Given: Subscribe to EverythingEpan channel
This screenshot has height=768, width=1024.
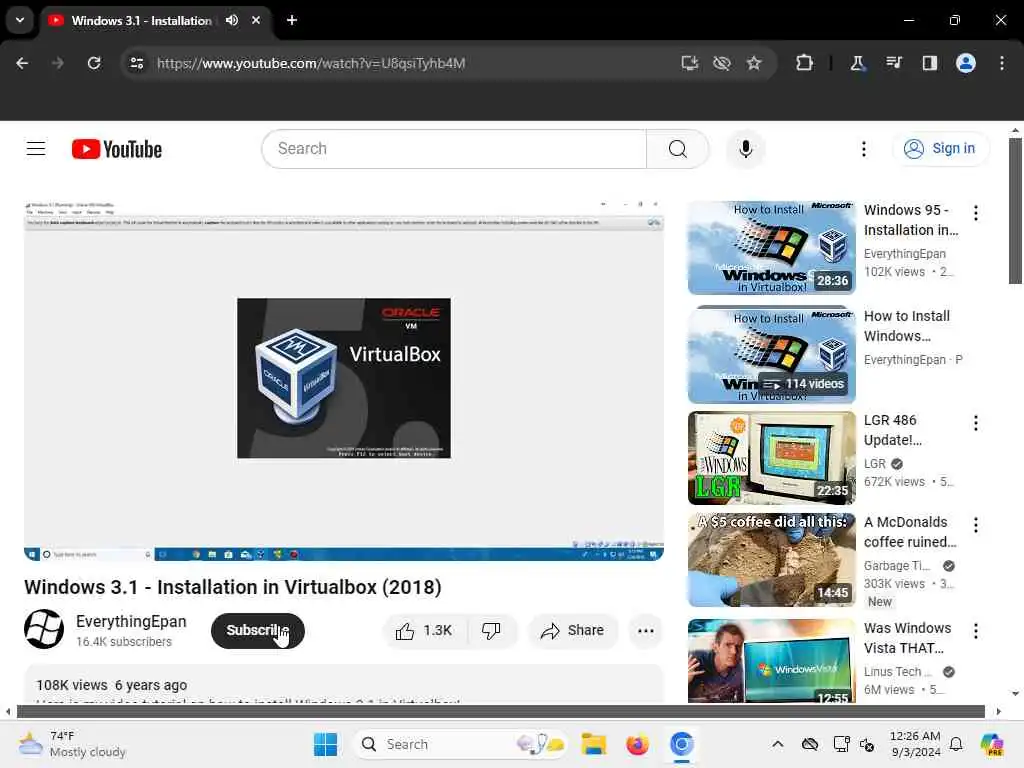Looking at the screenshot, I should 257,631.
